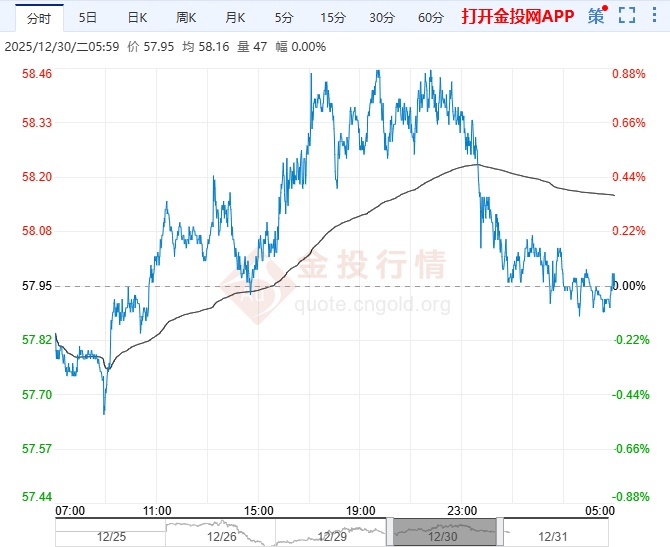The width and height of the screenshot is (670, 547).
Task: Click the 12/29 date in navigator
Action: (332, 537)
